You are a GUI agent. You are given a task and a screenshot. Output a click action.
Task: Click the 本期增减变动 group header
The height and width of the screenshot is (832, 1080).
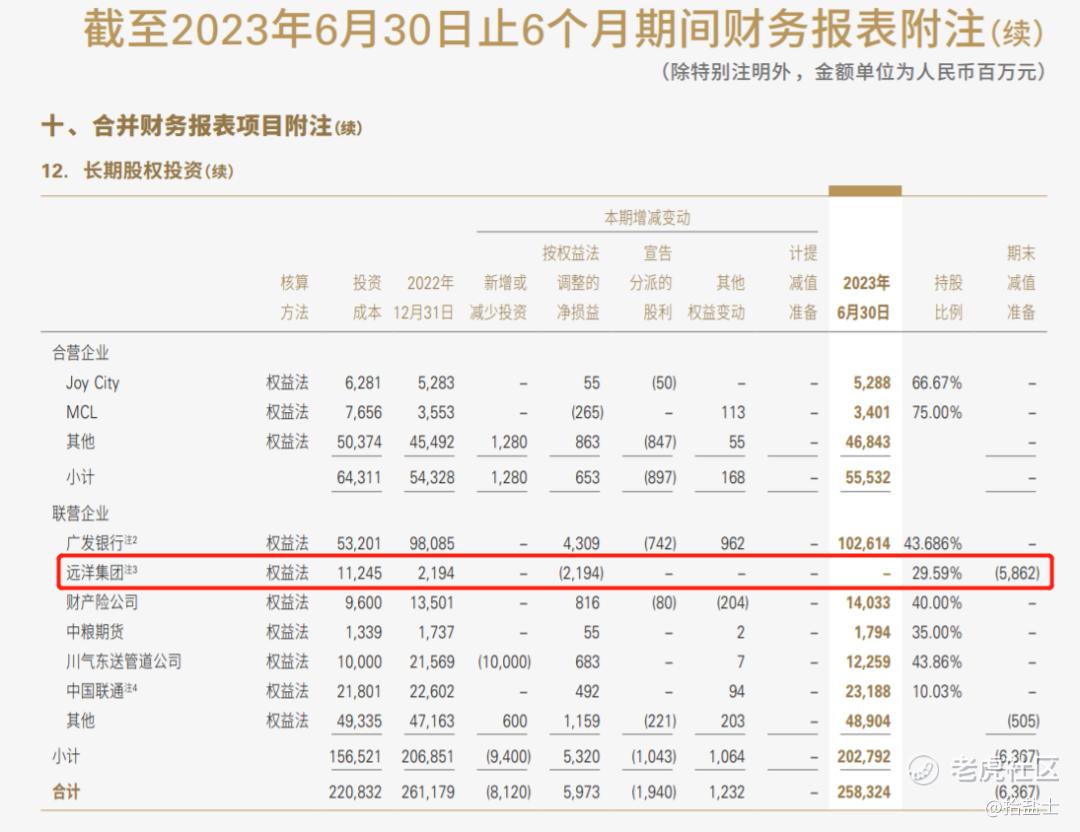pos(647,218)
